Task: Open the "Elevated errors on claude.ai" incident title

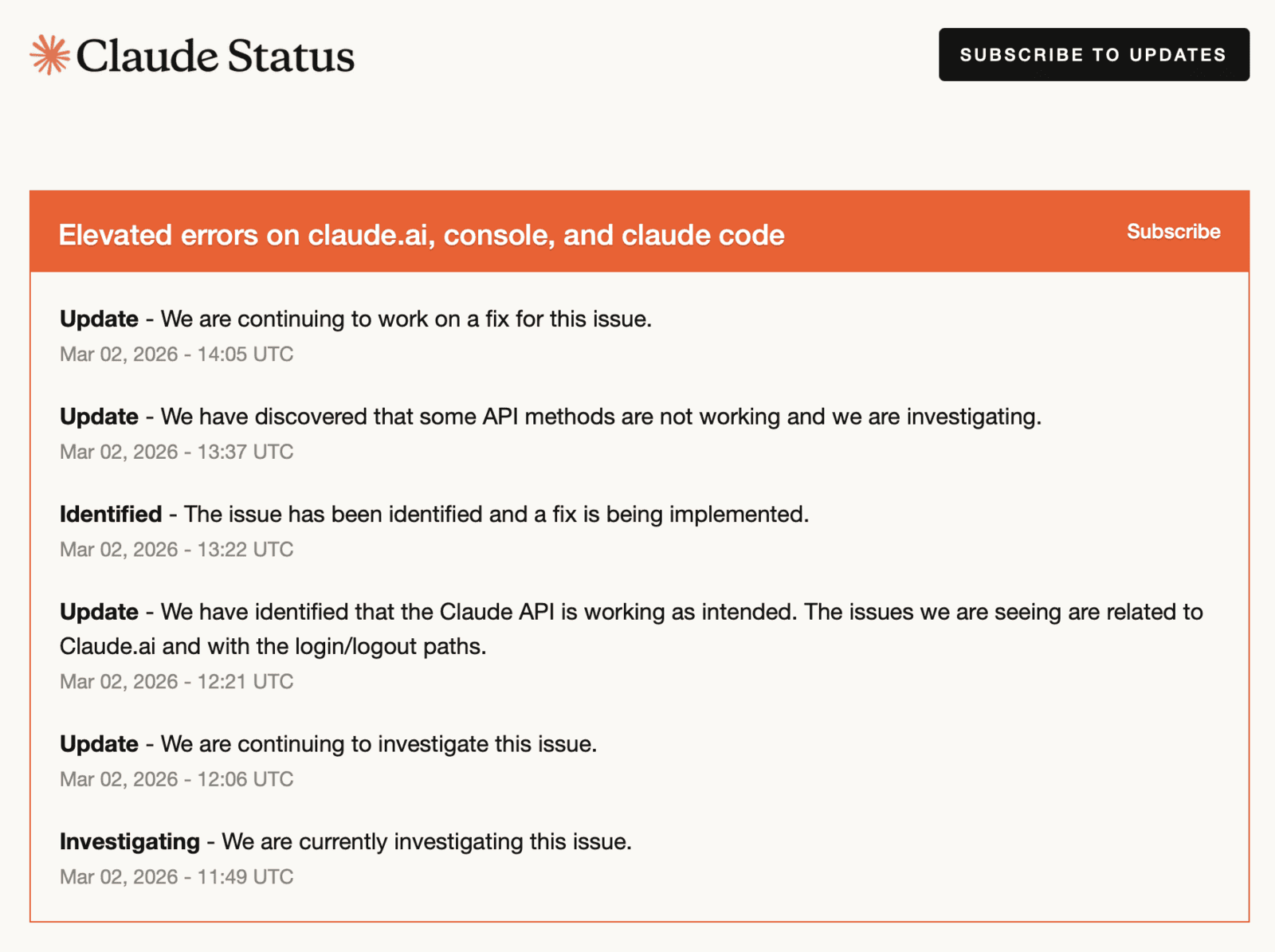Action: [421, 235]
